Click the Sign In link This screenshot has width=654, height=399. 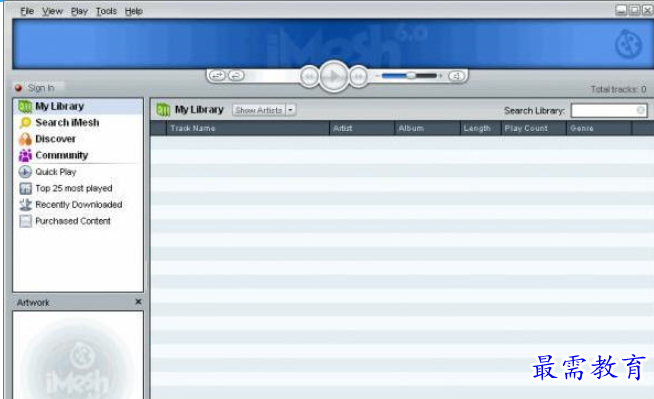point(41,88)
